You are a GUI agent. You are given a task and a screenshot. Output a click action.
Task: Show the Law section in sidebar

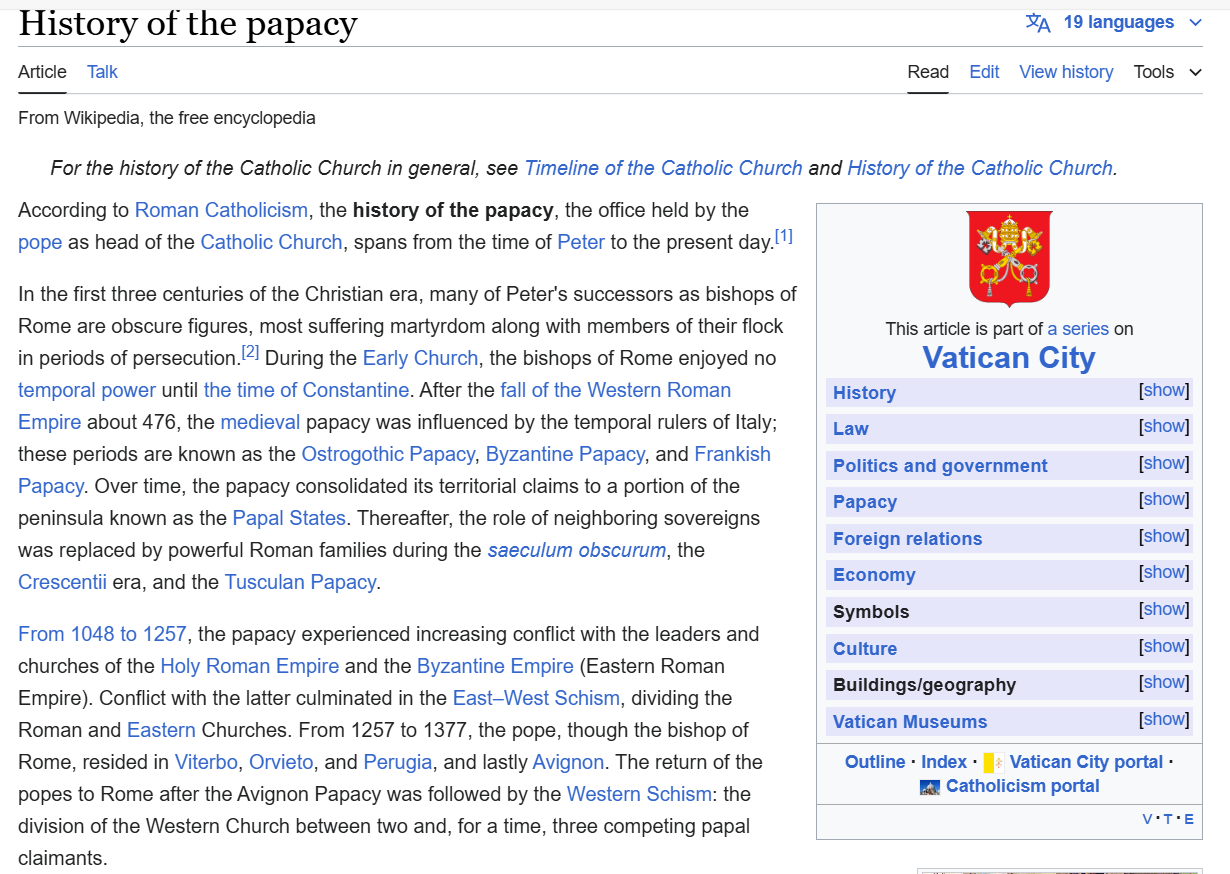pos(1165,426)
